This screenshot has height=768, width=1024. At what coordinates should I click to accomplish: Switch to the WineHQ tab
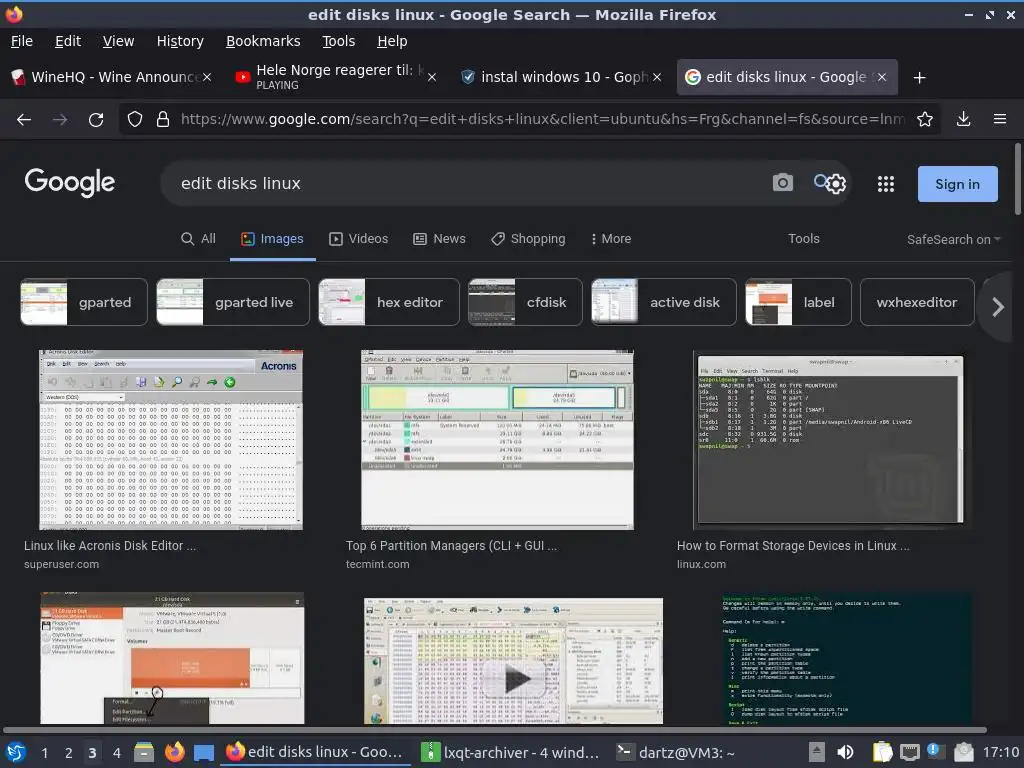[111, 77]
